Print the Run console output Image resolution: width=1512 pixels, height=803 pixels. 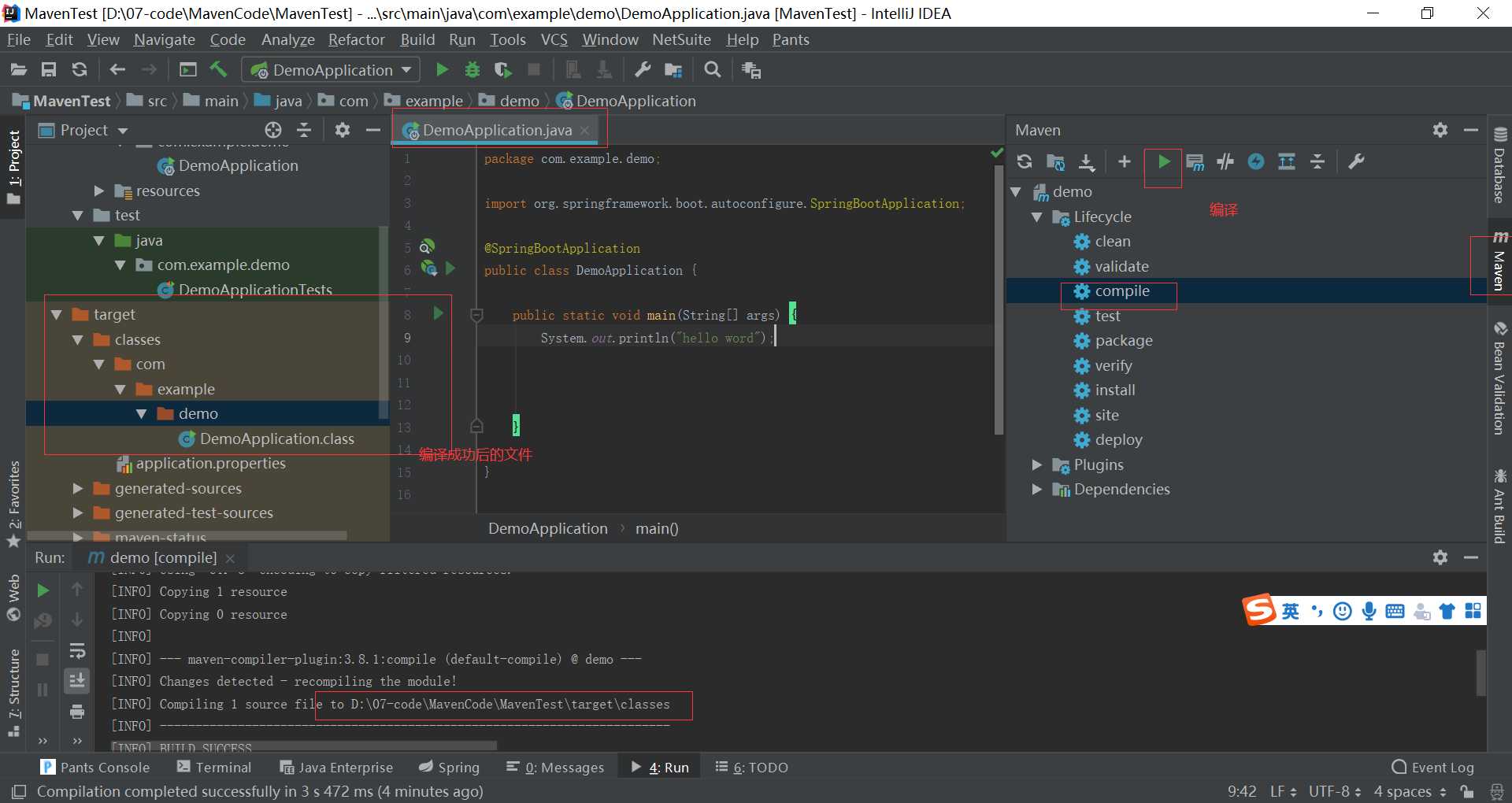click(77, 712)
